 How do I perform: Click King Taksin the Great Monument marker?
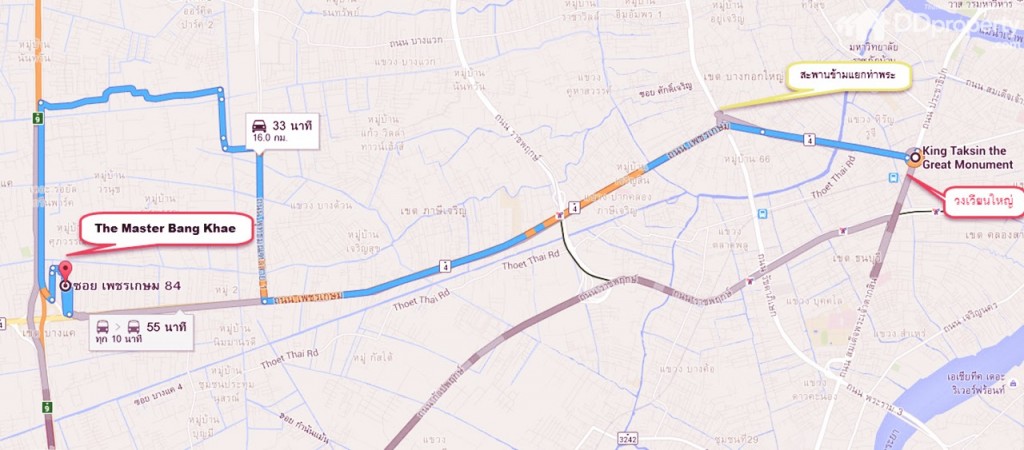(x=914, y=157)
